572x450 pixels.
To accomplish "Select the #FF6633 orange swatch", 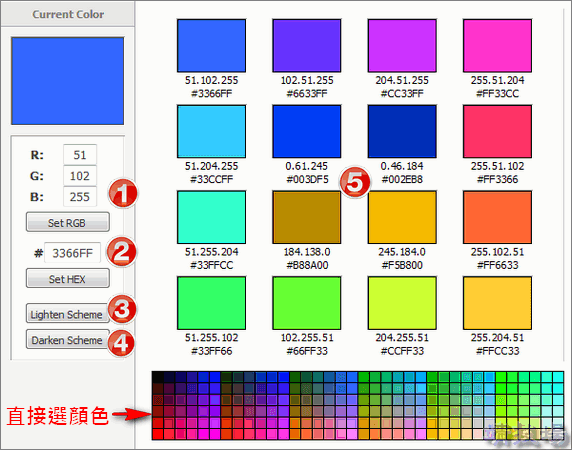I will (497, 217).
